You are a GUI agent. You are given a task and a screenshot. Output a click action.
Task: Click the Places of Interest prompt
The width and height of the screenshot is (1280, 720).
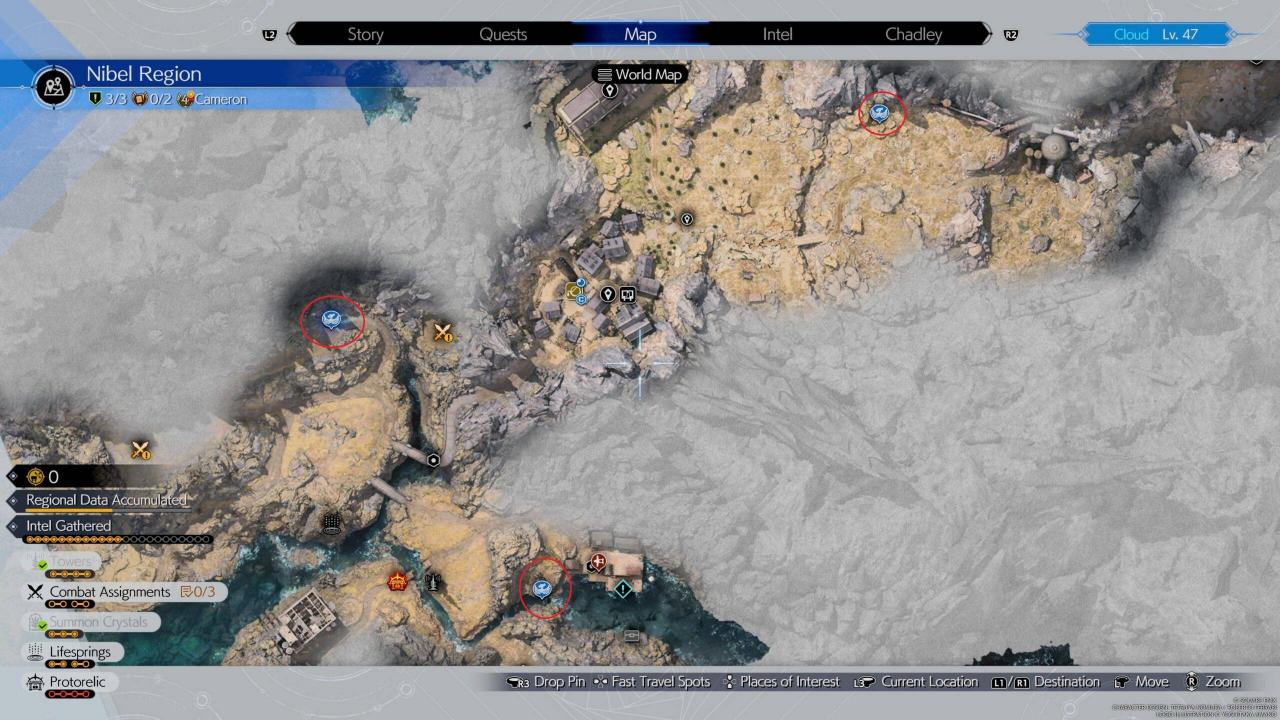click(x=781, y=682)
